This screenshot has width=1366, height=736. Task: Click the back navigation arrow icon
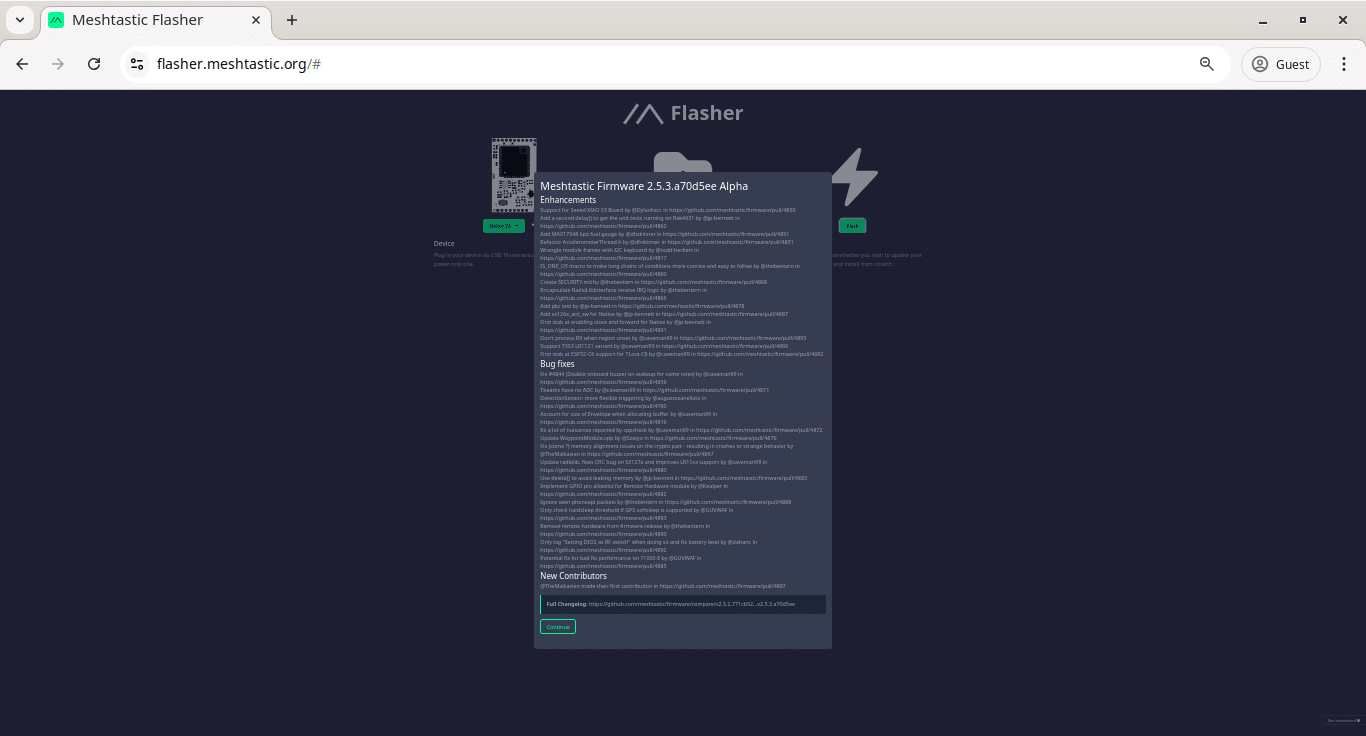point(21,63)
